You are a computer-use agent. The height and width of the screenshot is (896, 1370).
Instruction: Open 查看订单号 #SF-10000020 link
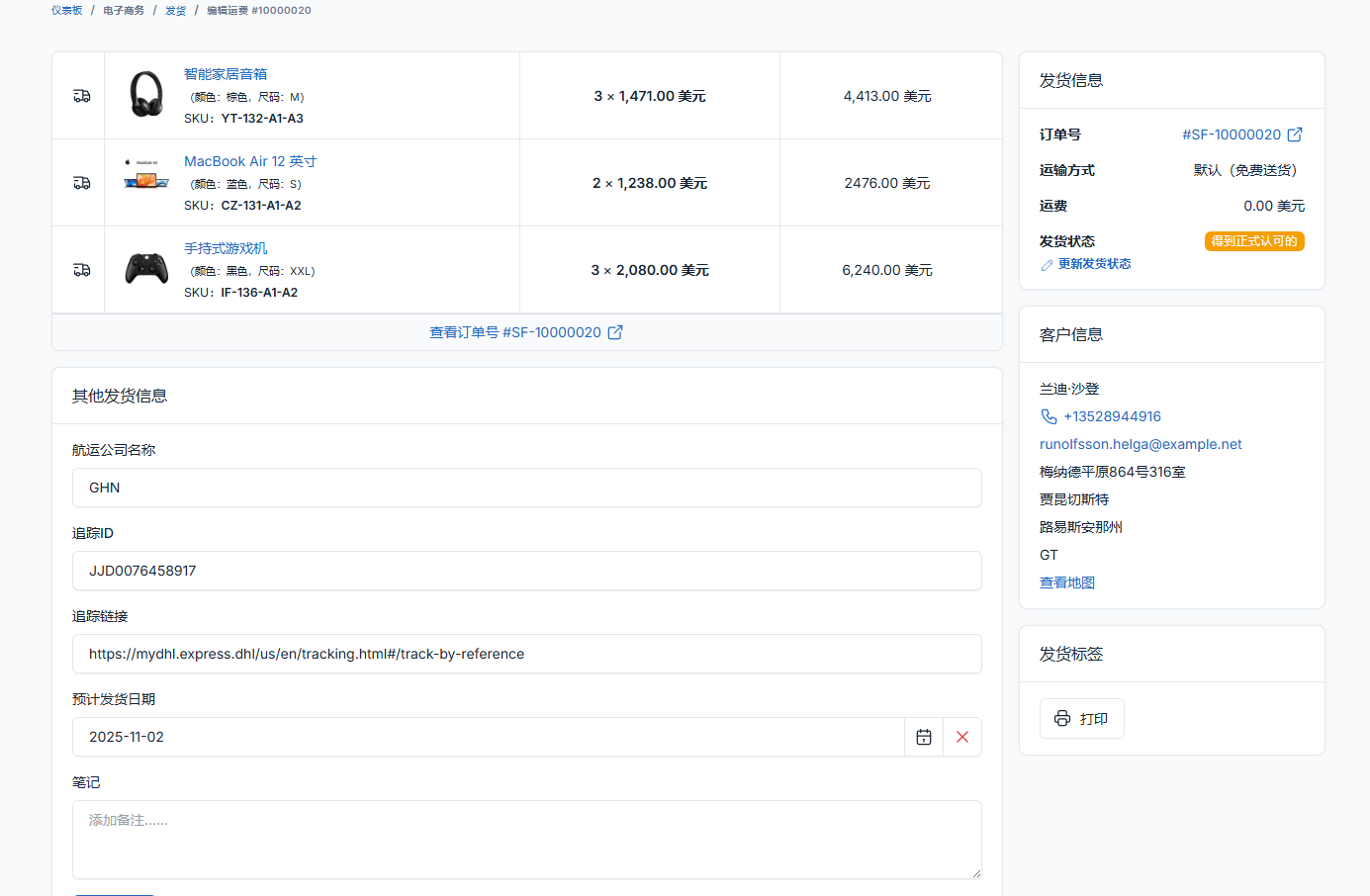[x=525, y=332]
